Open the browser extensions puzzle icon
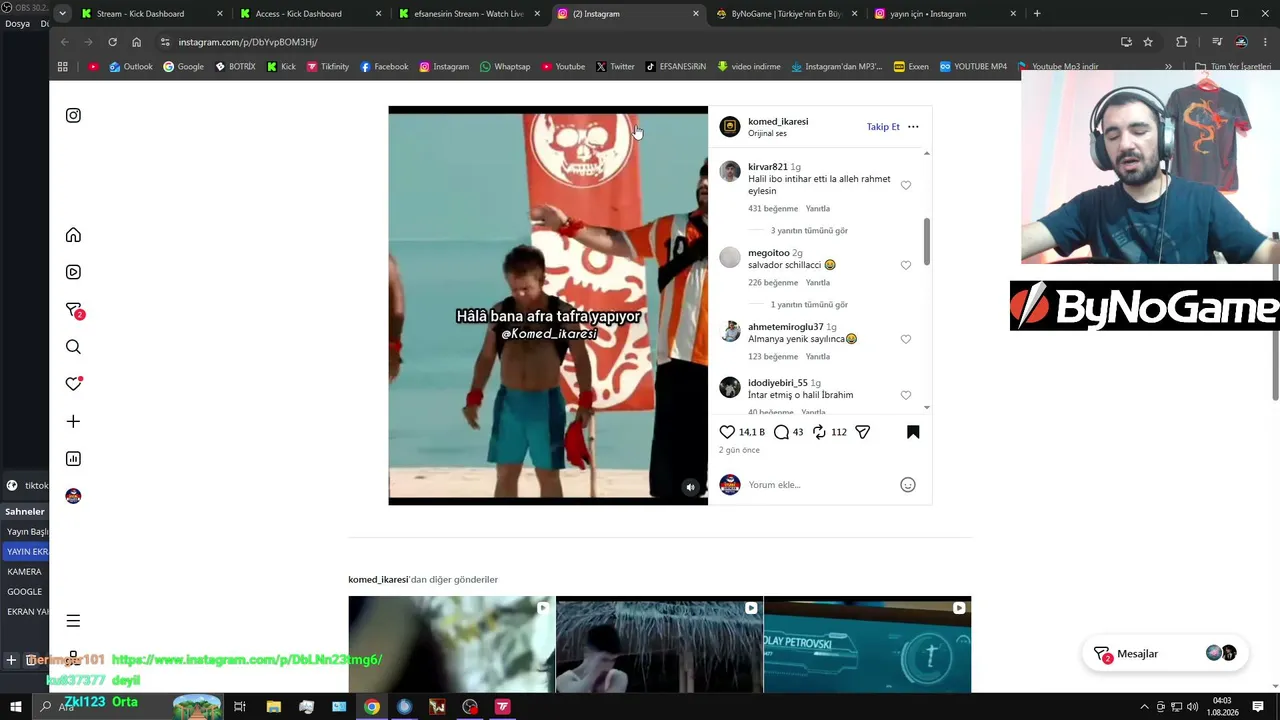Image resolution: width=1280 pixels, height=720 pixels. pyautogui.click(x=1182, y=42)
